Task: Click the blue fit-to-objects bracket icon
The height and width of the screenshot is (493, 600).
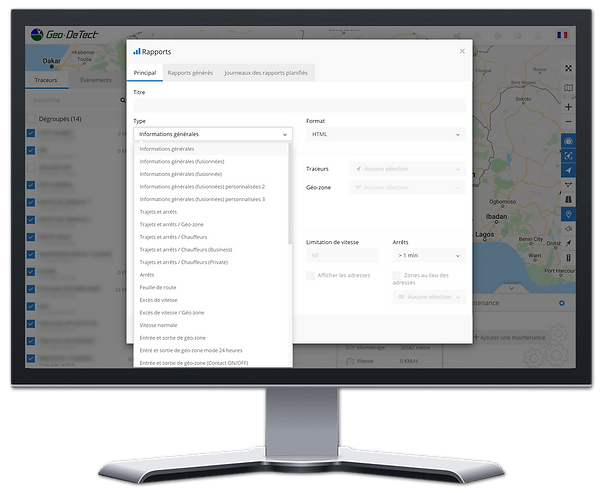Action: tap(568, 156)
